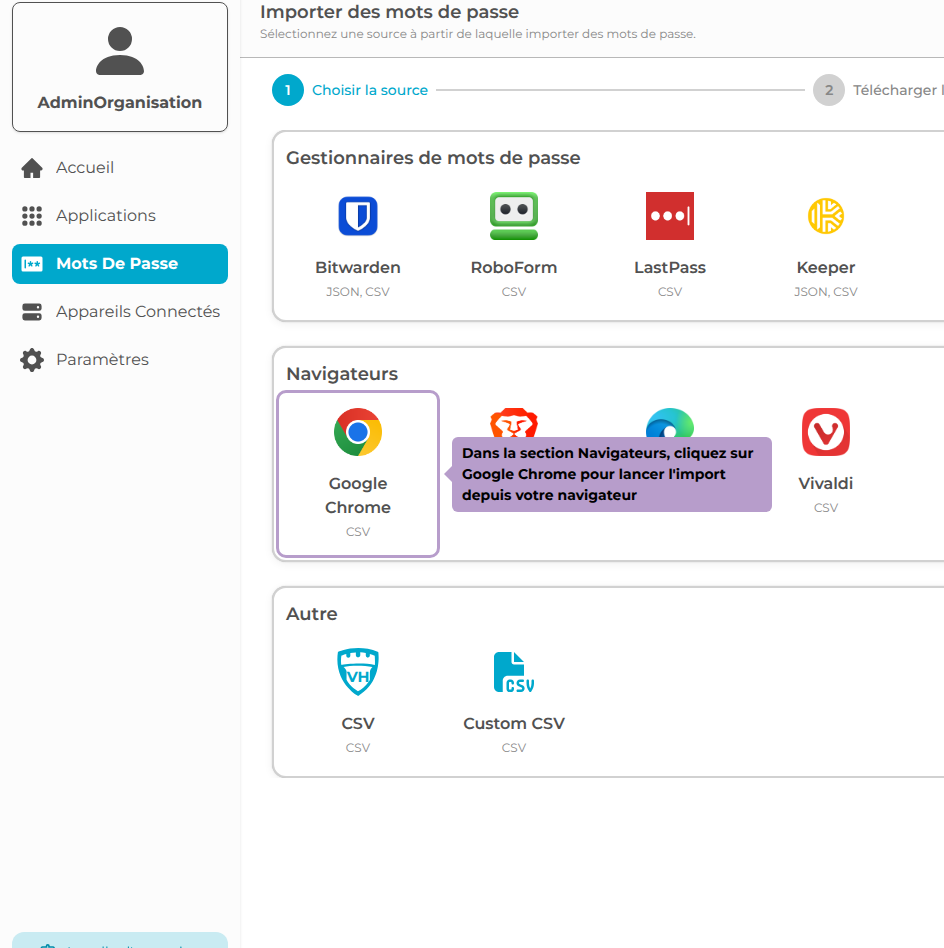Open Appareils Connectés page

point(120,312)
